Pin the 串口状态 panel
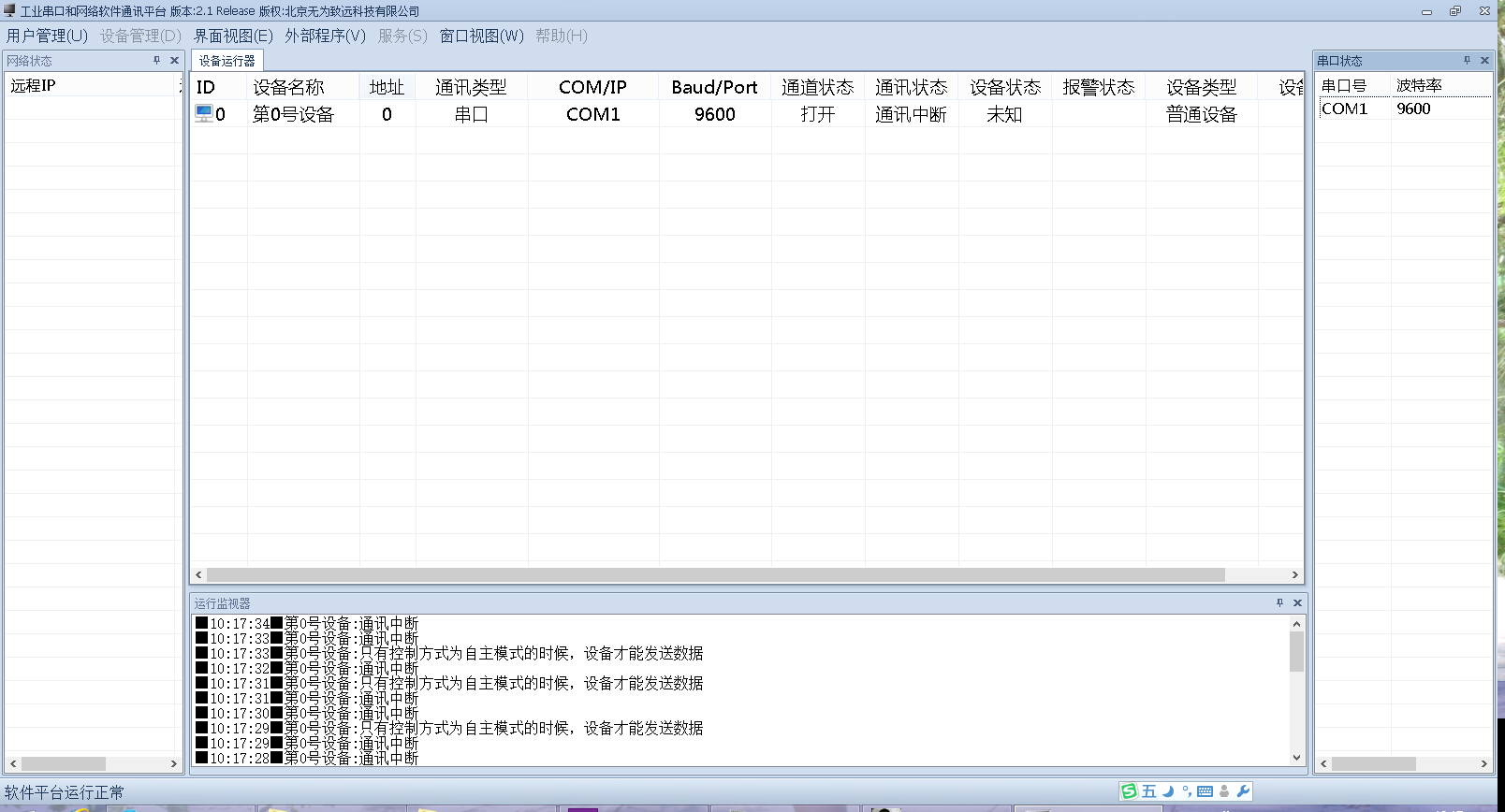1505x812 pixels. pos(1467,61)
